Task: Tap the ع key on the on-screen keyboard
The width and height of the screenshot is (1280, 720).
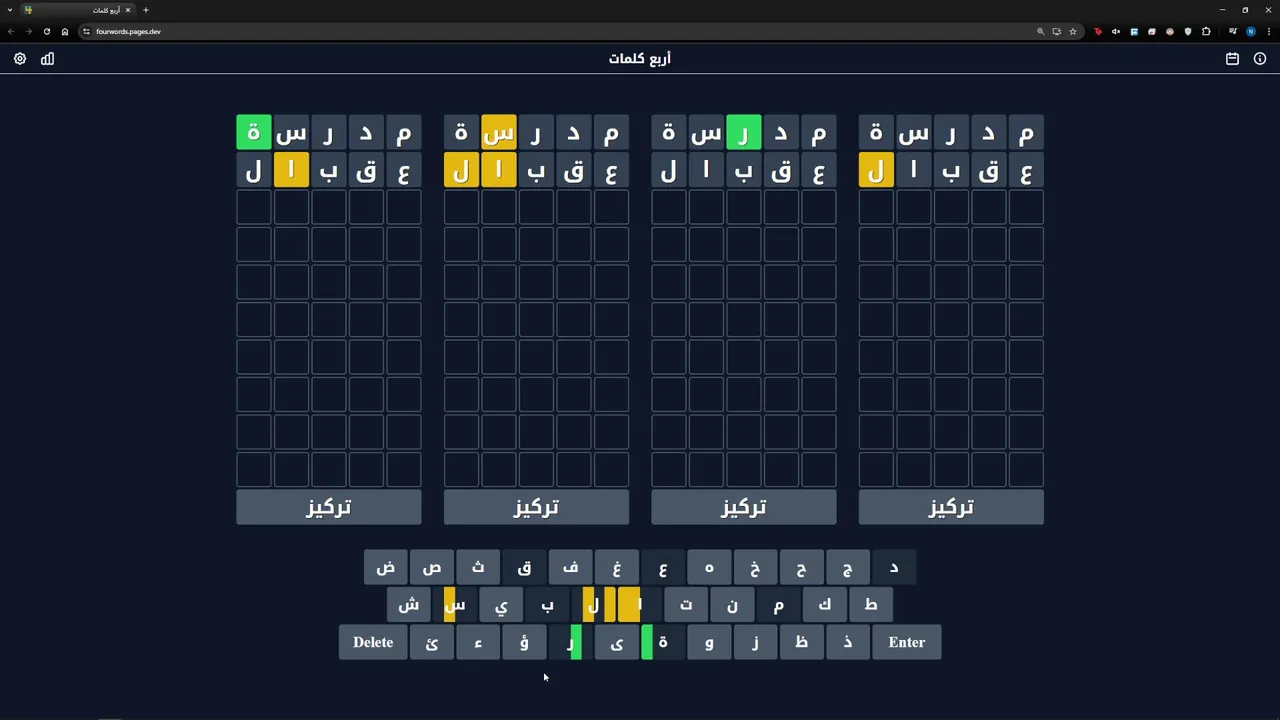Action: tap(663, 567)
